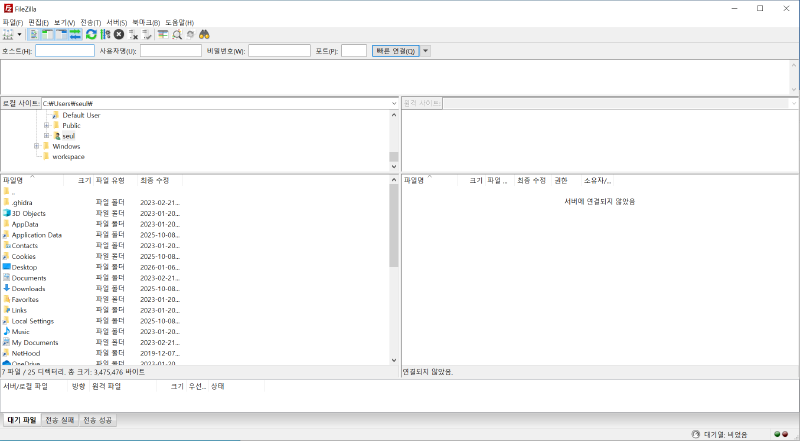This screenshot has height=441, width=800.
Task: Toggle synchronized browsing icon
Action: point(190,34)
